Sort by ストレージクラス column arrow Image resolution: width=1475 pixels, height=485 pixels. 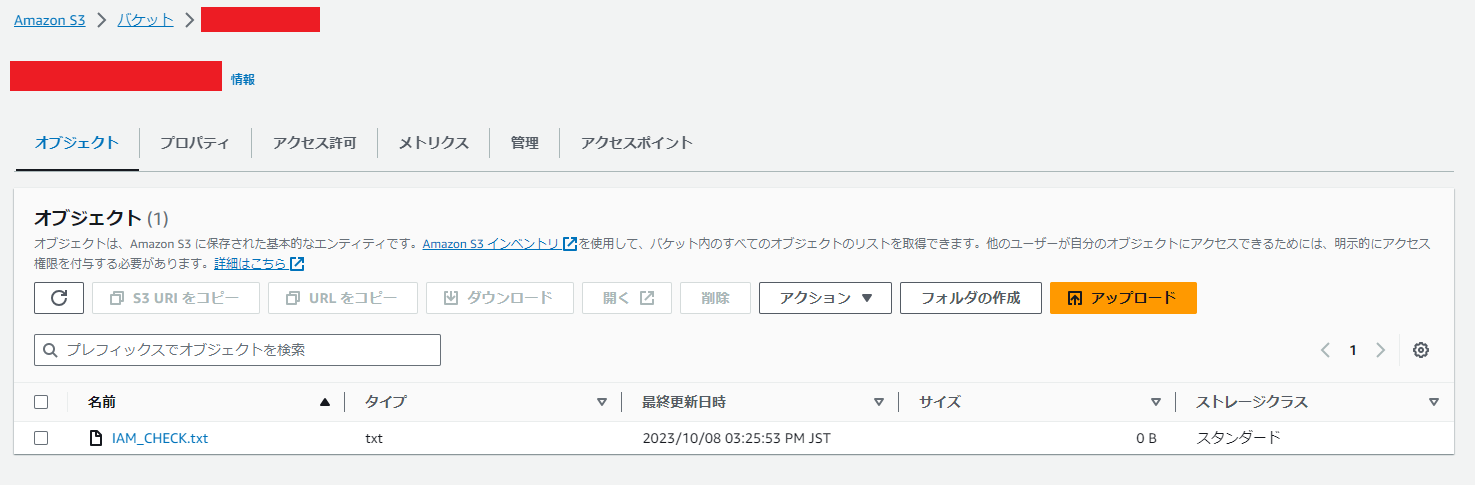click(x=1434, y=402)
